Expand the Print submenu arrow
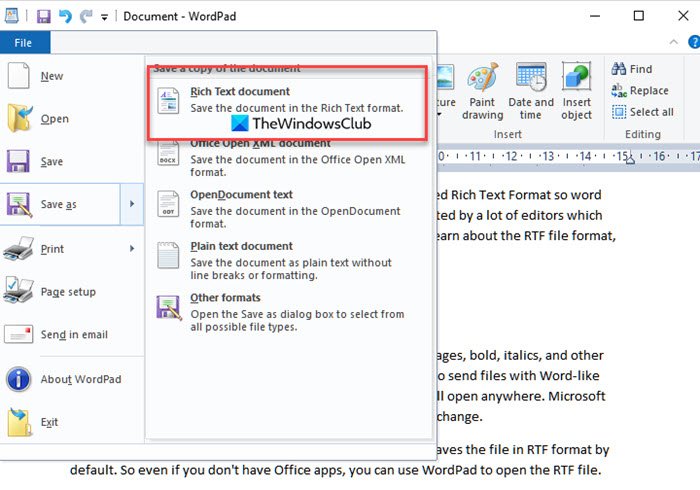Screen dimensions: 700x490 [132, 249]
